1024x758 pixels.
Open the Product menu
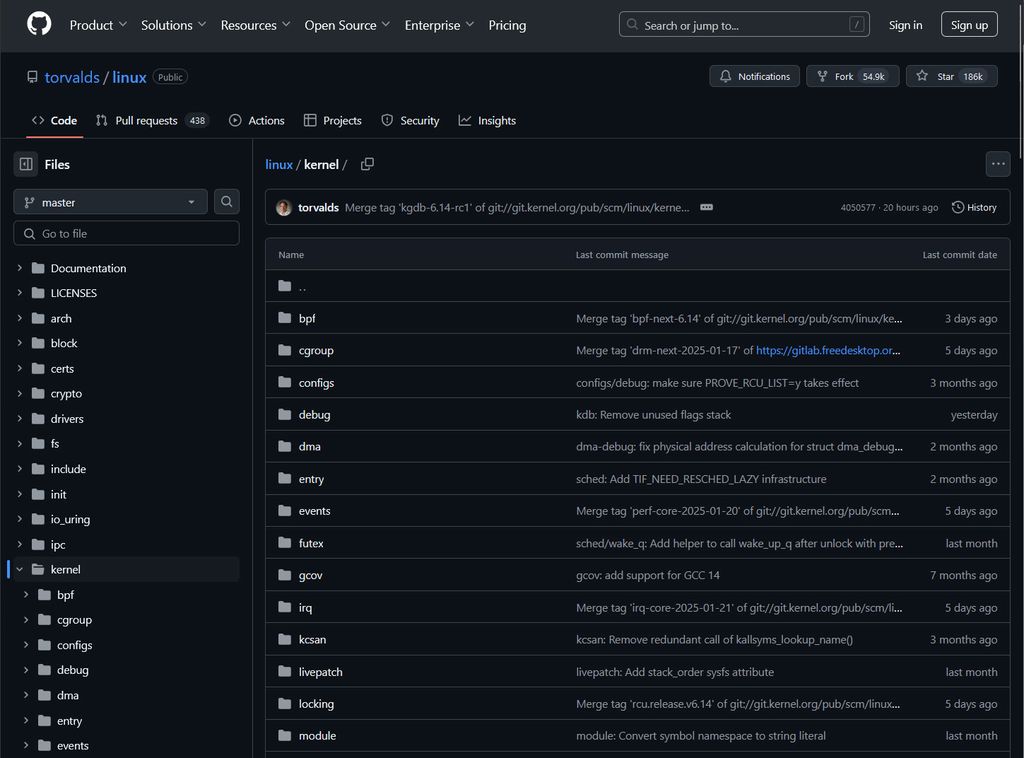click(x=97, y=26)
